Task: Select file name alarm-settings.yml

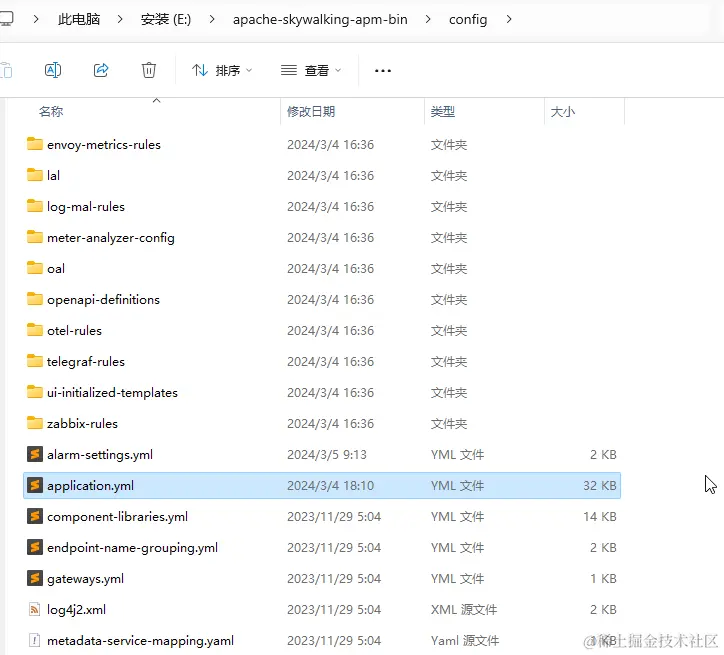Action: click(100, 455)
